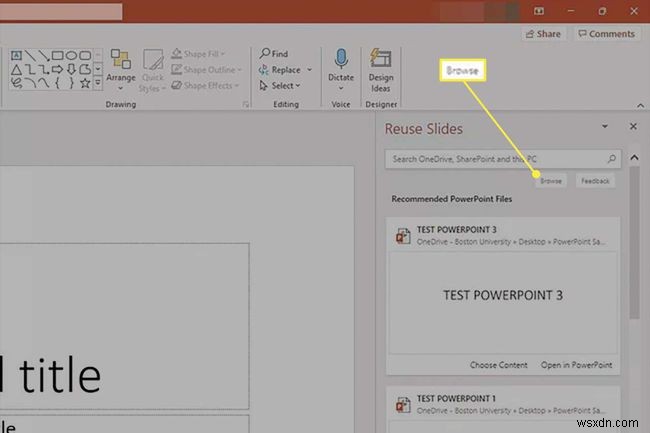Close the Reuse Slides pane

click(x=633, y=126)
